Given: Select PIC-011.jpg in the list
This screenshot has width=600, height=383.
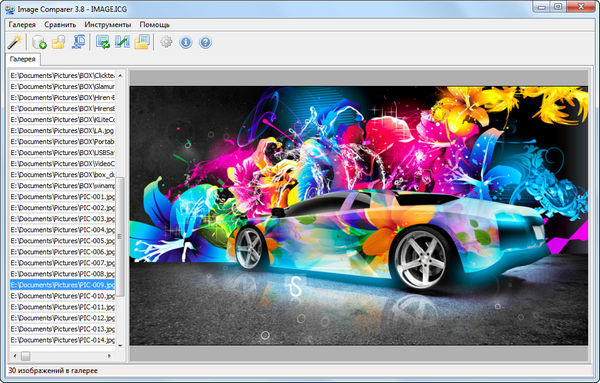Looking at the screenshot, I should pyautogui.click(x=62, y=307).
